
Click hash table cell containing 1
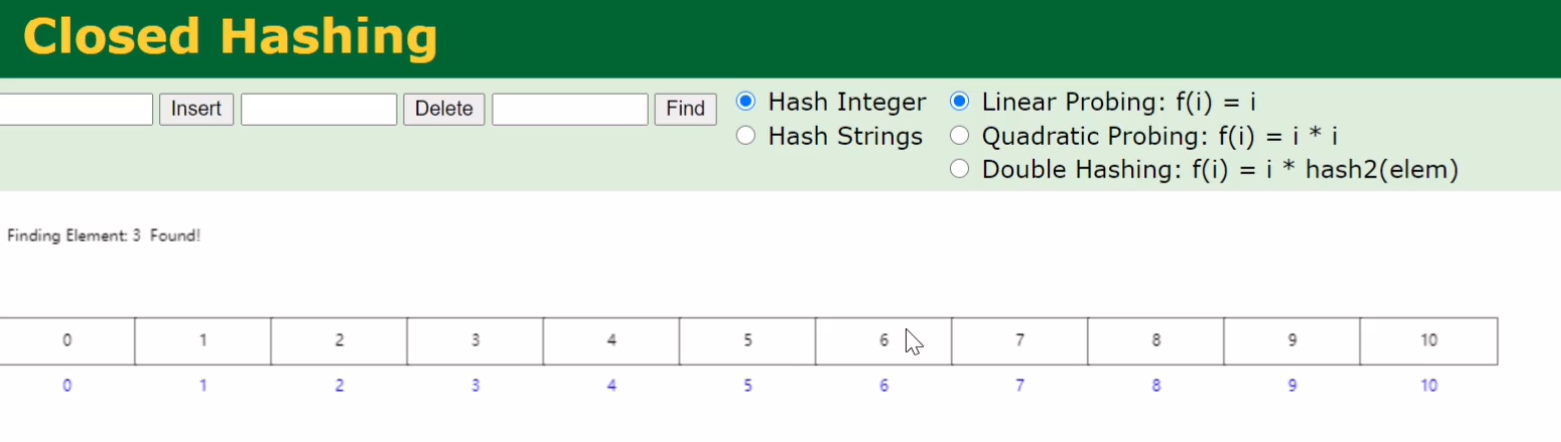pyautogui.click(x=203, y=341)
